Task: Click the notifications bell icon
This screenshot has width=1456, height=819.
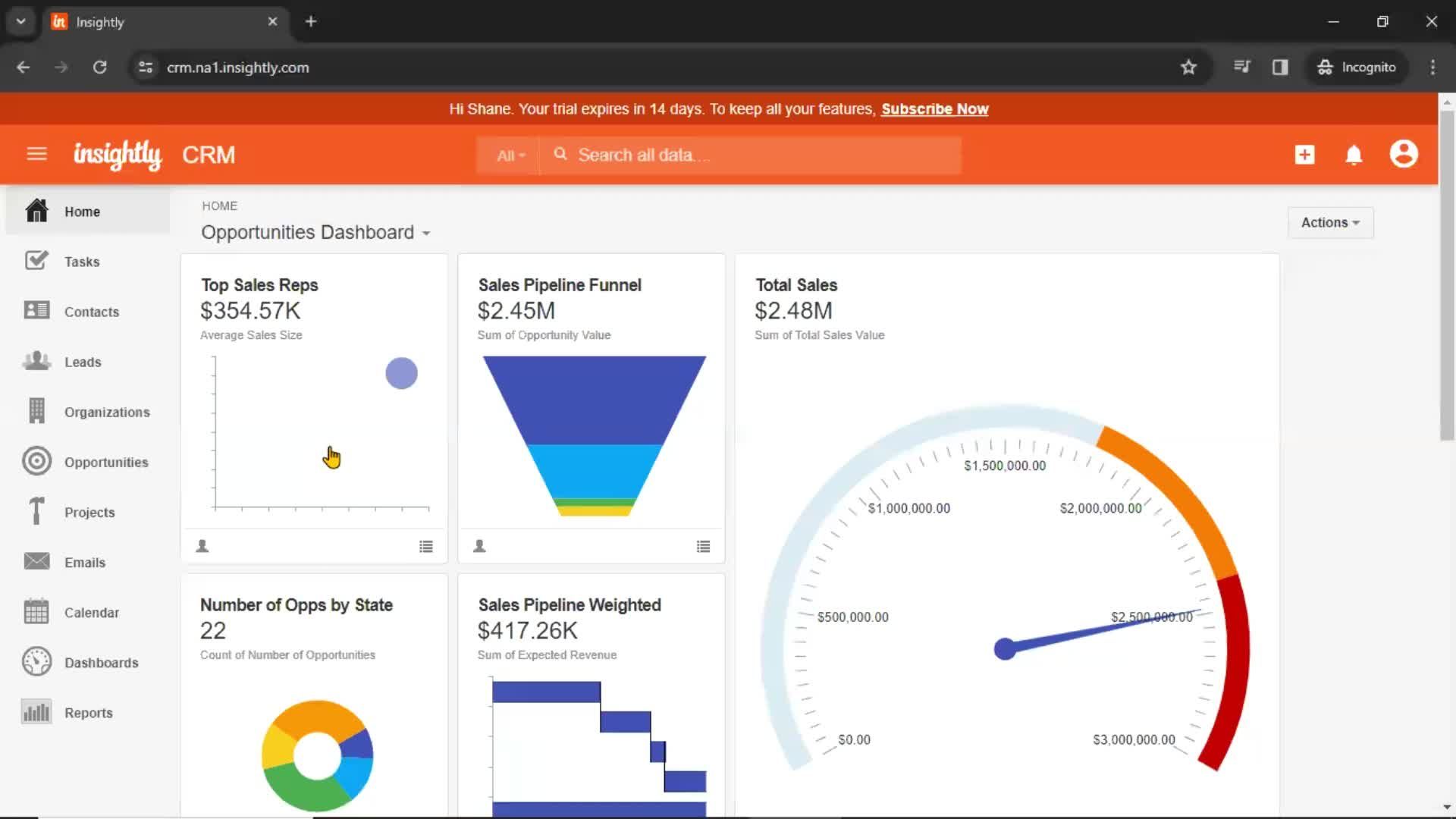Action: pyautogui.click(x=1354, y=155)
